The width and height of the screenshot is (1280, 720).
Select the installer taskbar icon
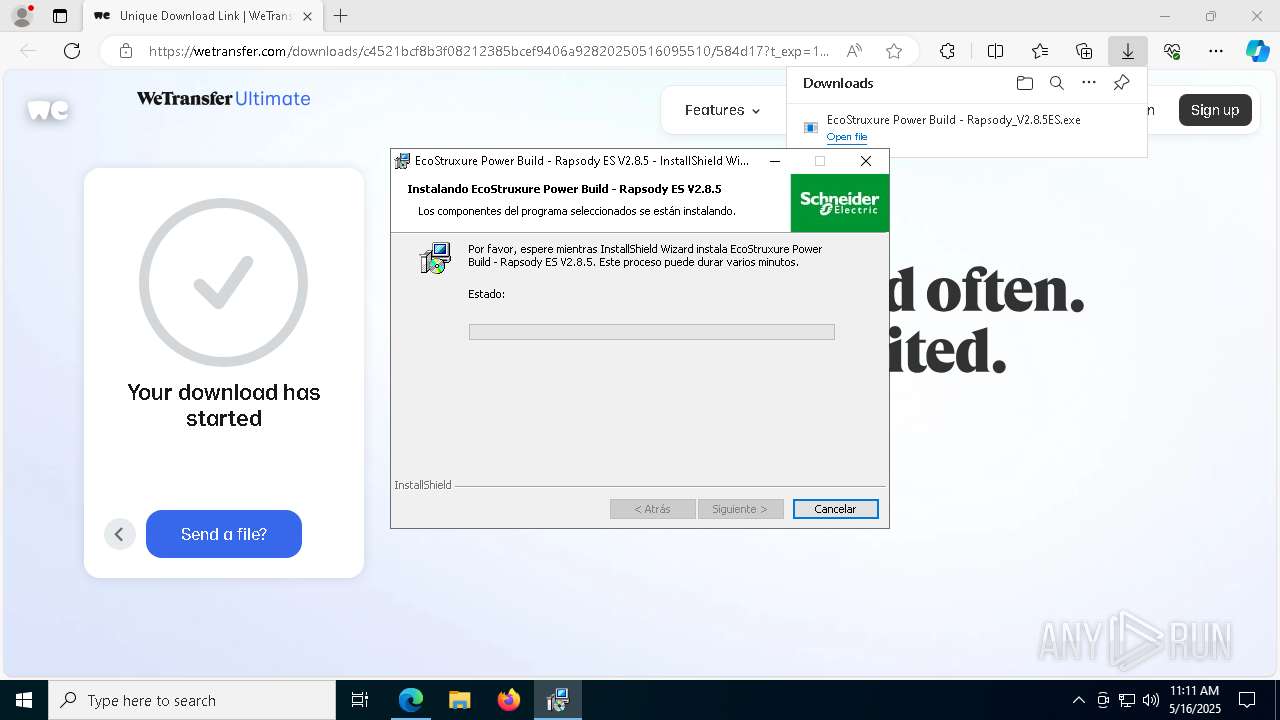click(x=557, y=700)
